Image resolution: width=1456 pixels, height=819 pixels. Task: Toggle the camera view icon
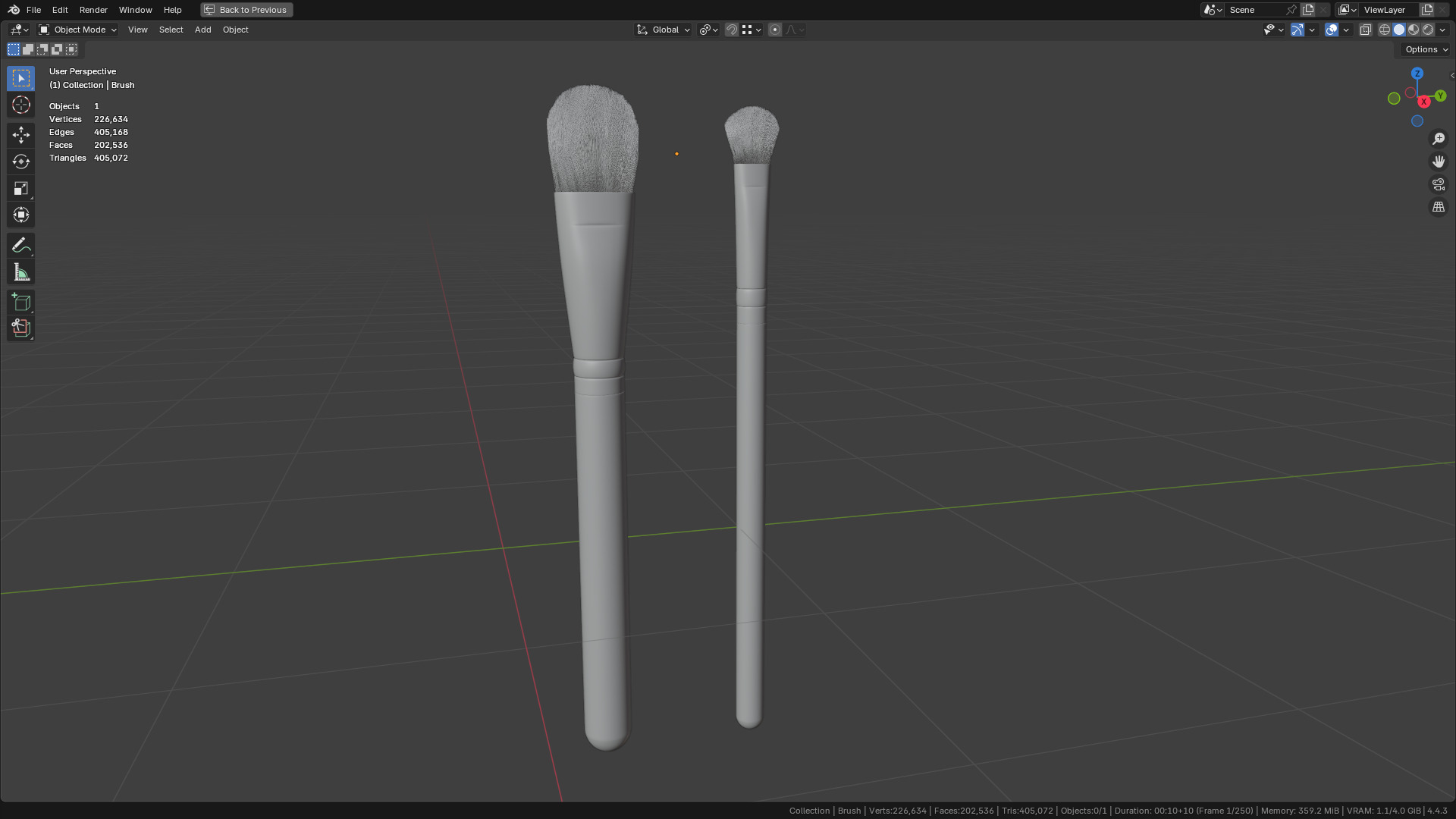point(1439,184)
